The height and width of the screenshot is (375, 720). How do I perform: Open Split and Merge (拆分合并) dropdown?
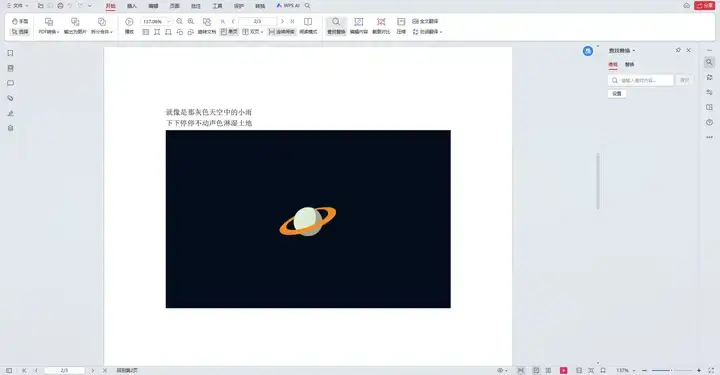[x=101, y=26]
